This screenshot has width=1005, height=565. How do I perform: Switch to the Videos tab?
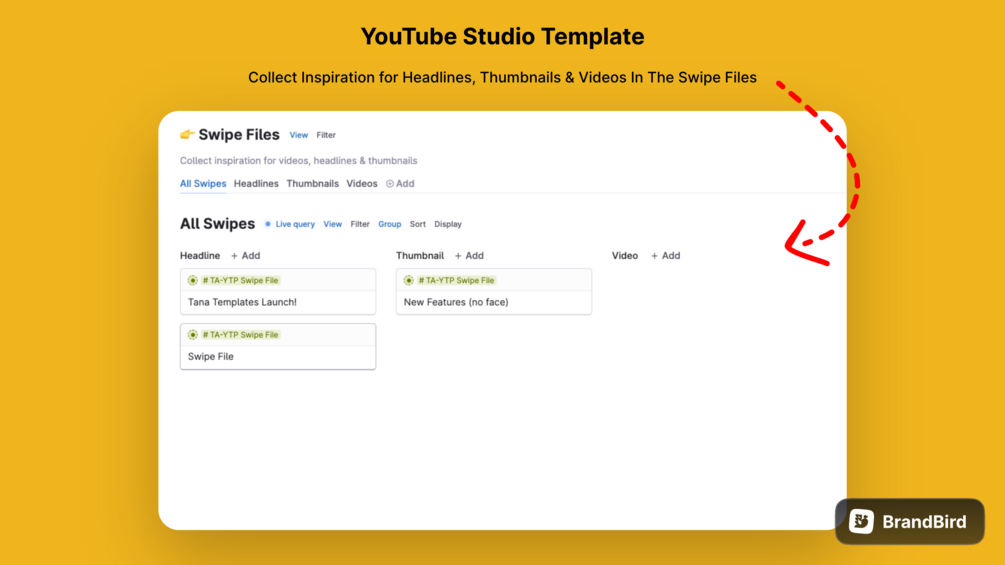(361, 183)
